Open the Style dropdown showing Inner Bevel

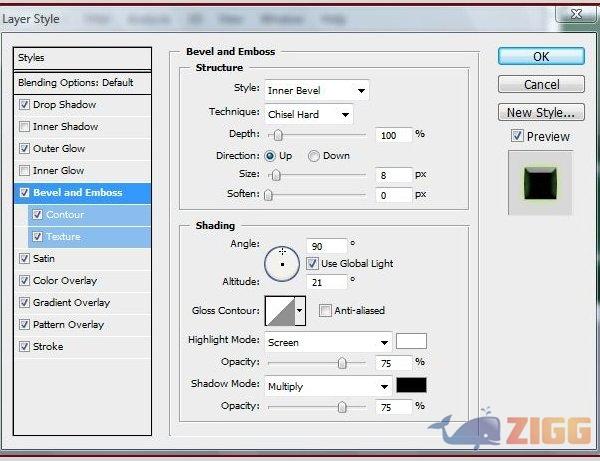[x=316, y=91]
